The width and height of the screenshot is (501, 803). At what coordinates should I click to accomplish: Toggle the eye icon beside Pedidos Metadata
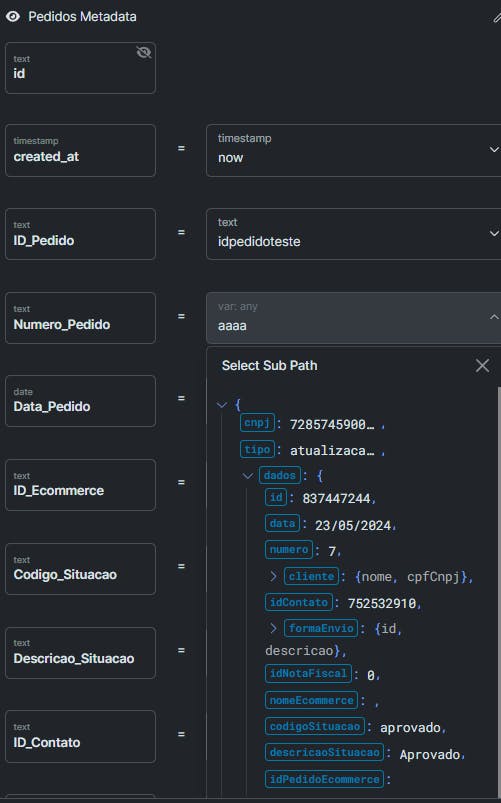pos(13,16)
